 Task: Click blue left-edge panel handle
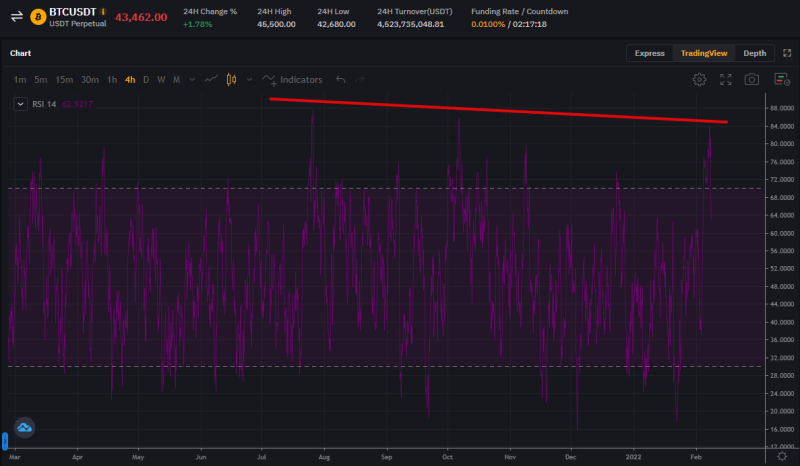point(5,441)
